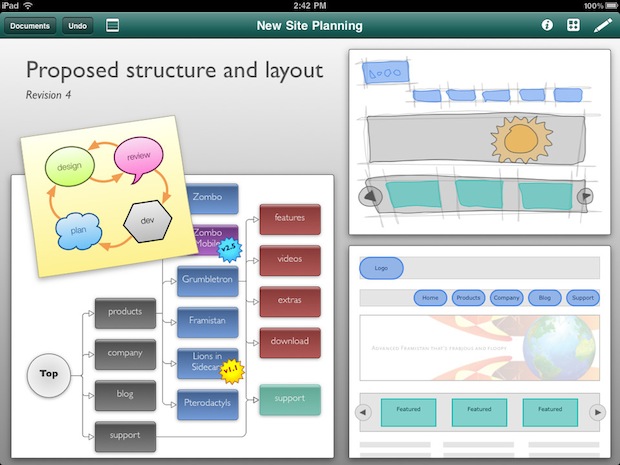Select the globe banner image
Screen dimensions: 620x465
click(479, 348)
